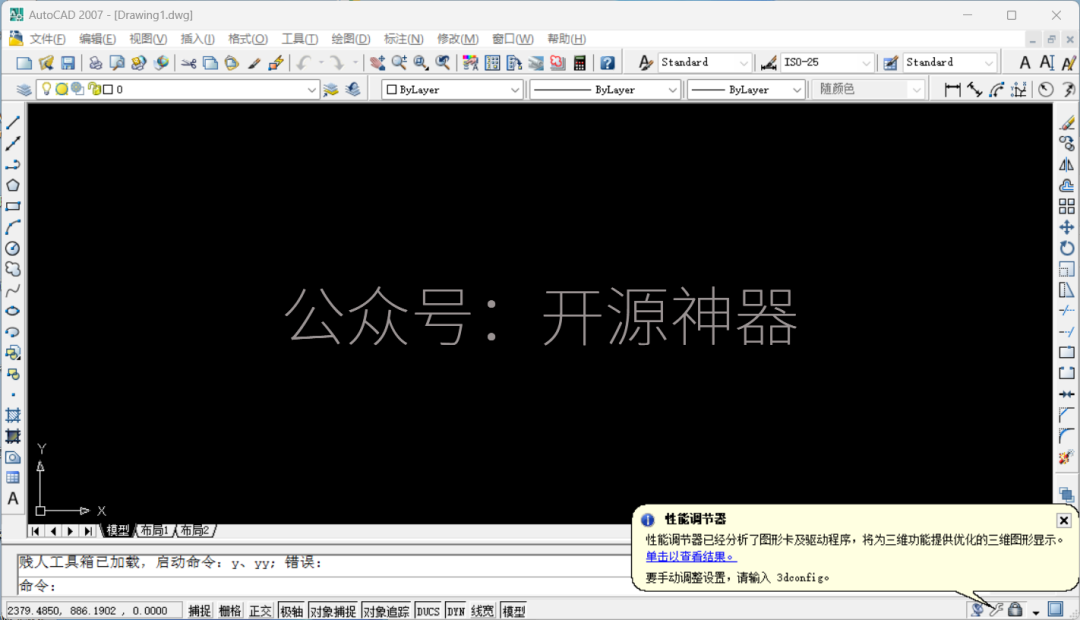This screenshot has width=1080, height=620.
Task: Open the 编辑(E) menu
Action: (97, 39)
